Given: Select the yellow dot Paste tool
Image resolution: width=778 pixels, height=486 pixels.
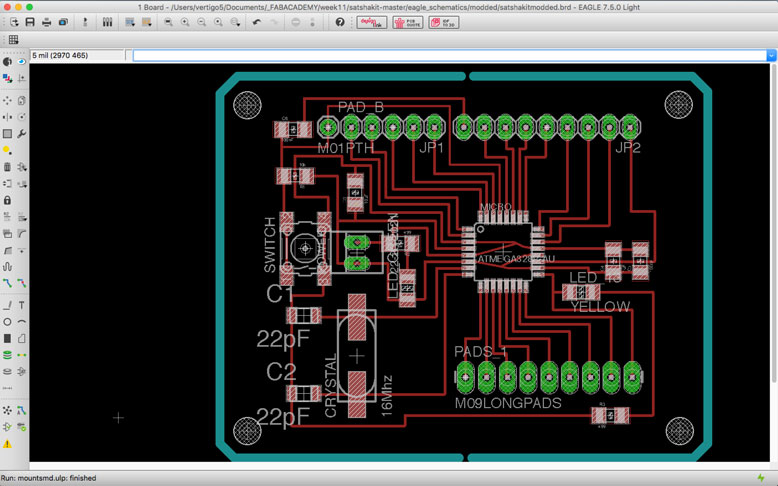Looking at the screenshot, I should tap(7, 150).
